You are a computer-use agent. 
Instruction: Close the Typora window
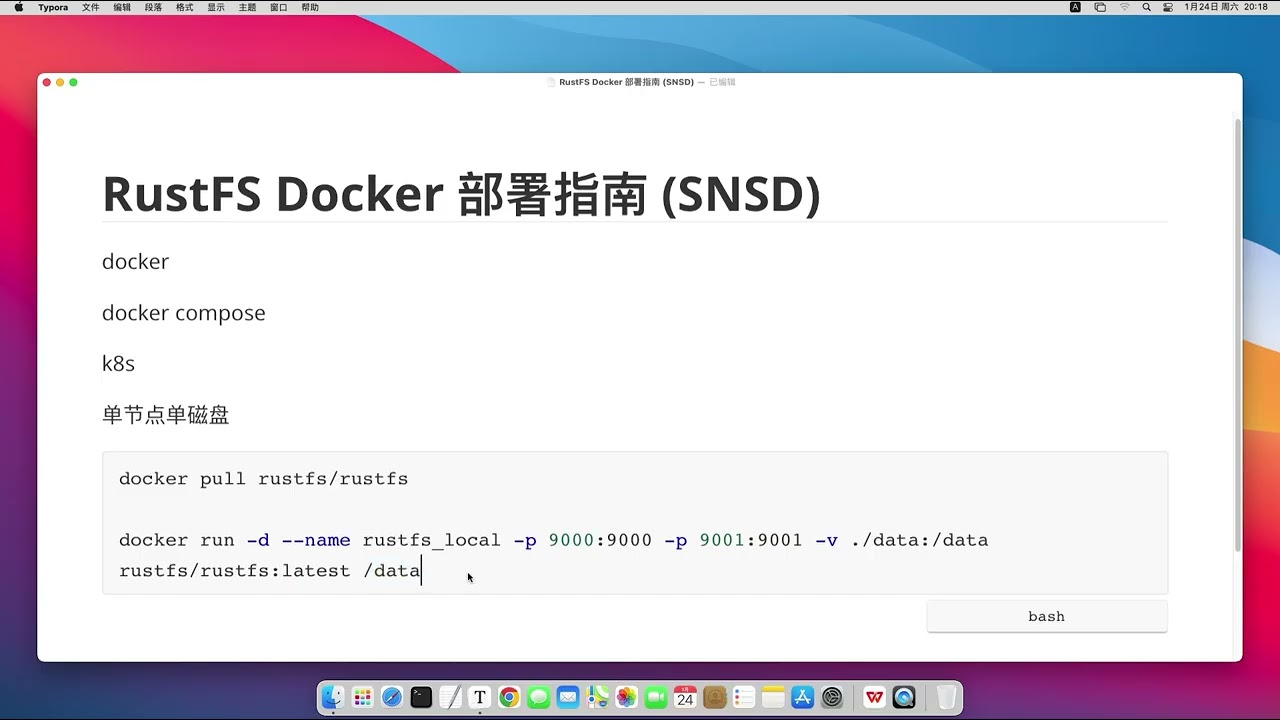coord(47,82)
